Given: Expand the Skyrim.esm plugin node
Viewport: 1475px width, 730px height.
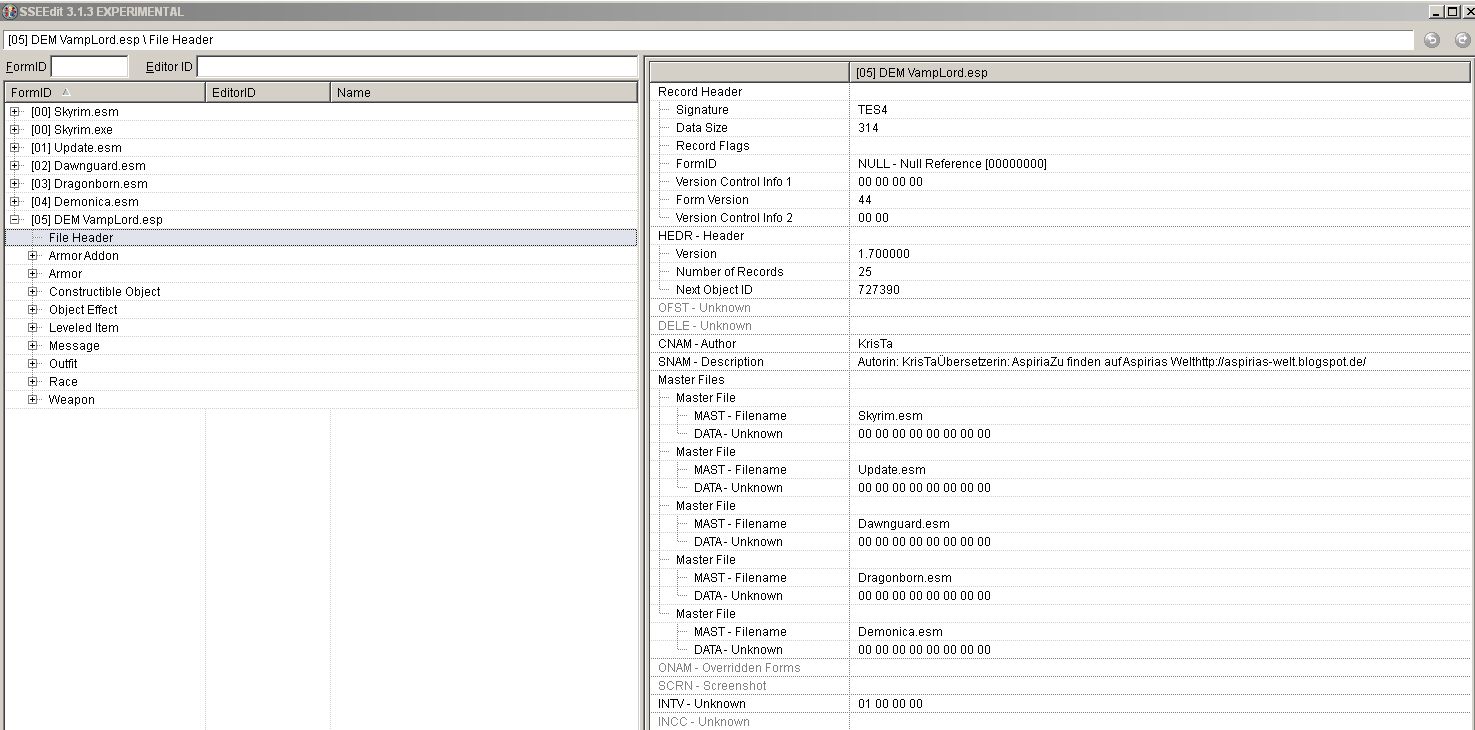Looking at the screenshot, I should [15, 112].
